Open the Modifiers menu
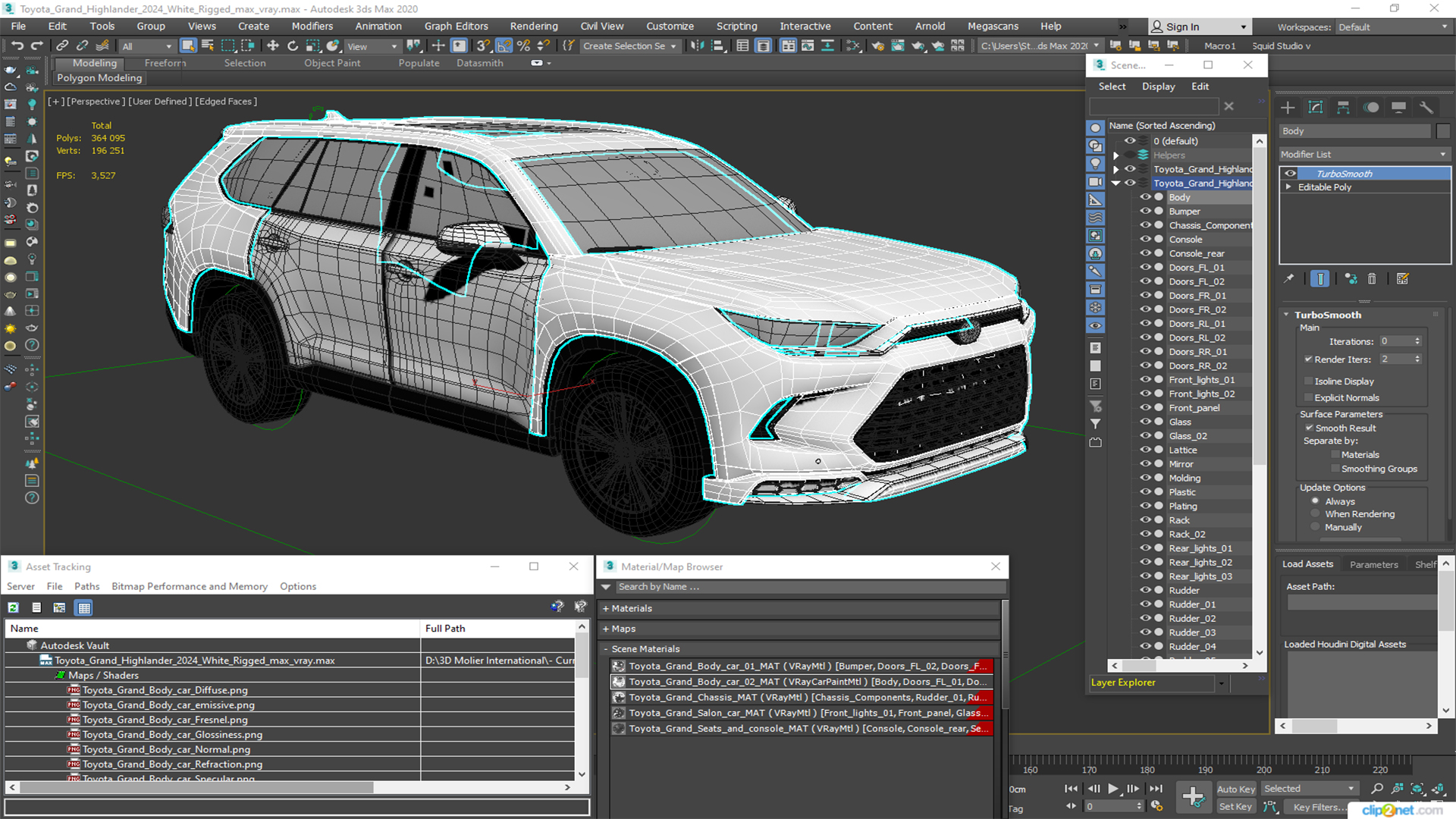Screen dimensions: 1456x819 click(x=312, y=26)
